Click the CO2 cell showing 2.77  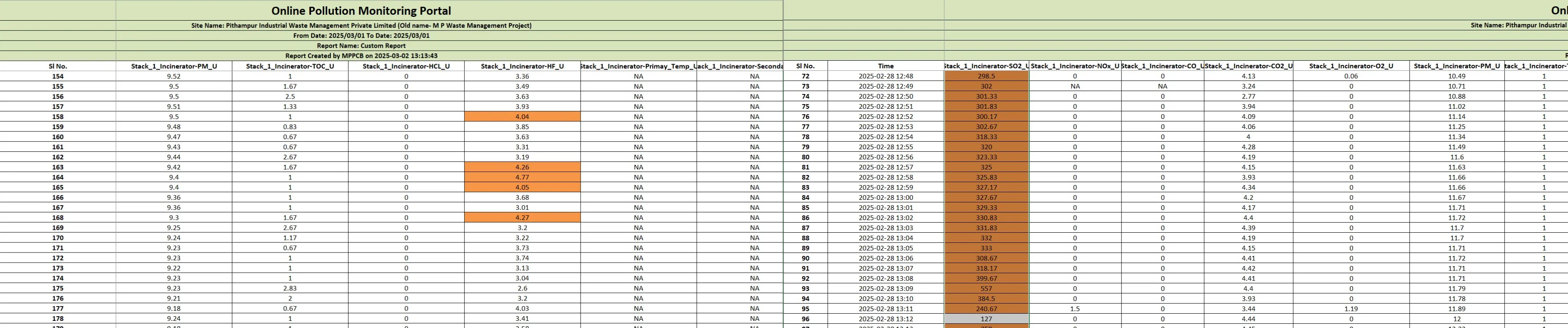[x=1248, y=96]
